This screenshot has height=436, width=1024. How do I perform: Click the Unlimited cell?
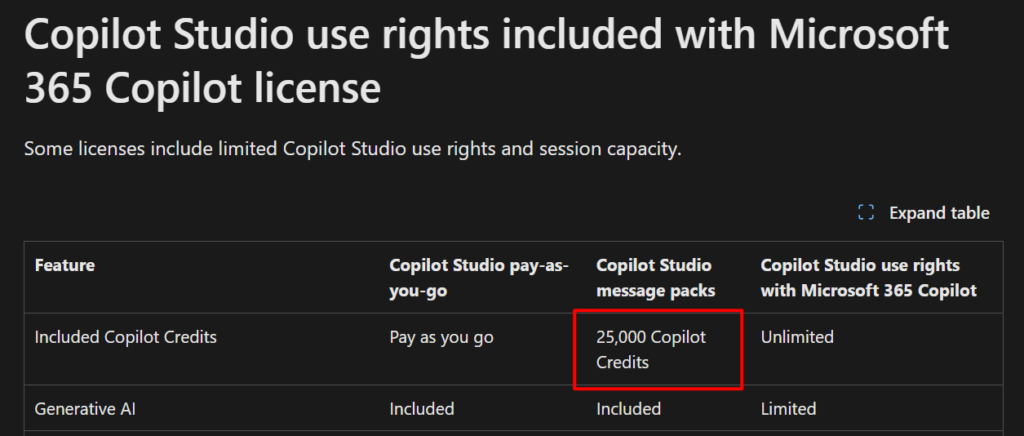click(797, 337)
